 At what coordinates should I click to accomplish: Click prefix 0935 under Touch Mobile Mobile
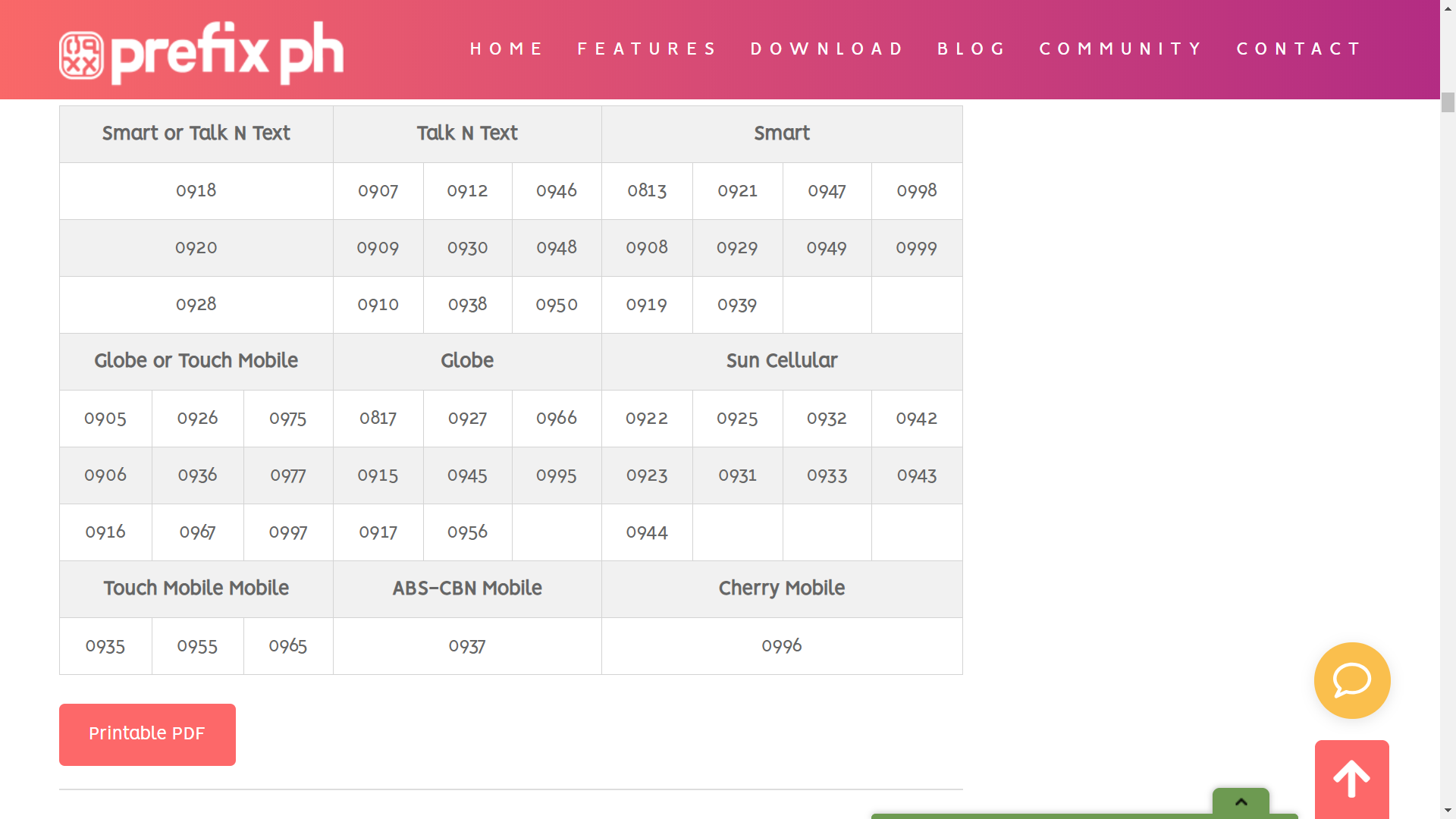pos(105,646)
